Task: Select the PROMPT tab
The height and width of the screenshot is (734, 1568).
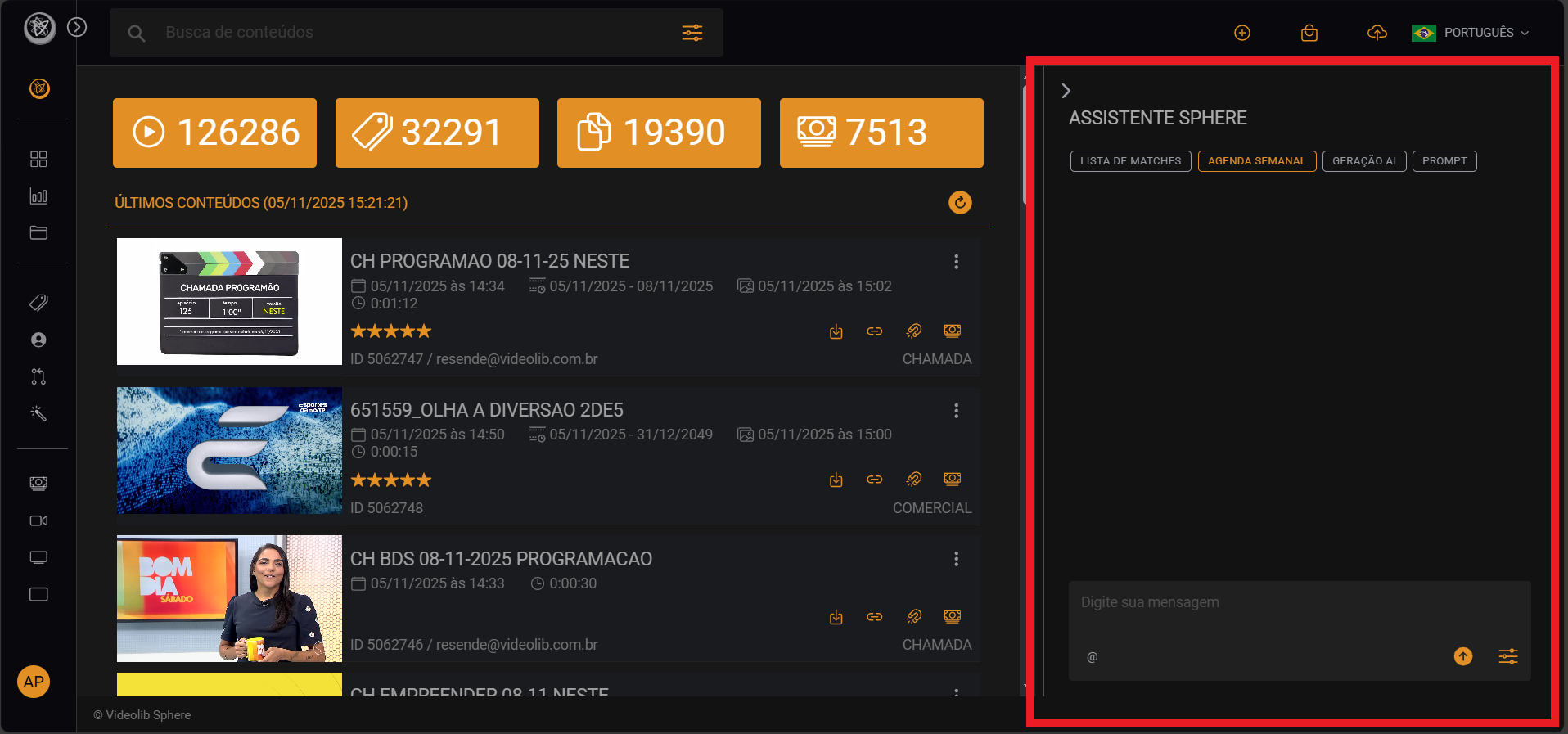Action: pos(1444,161)
